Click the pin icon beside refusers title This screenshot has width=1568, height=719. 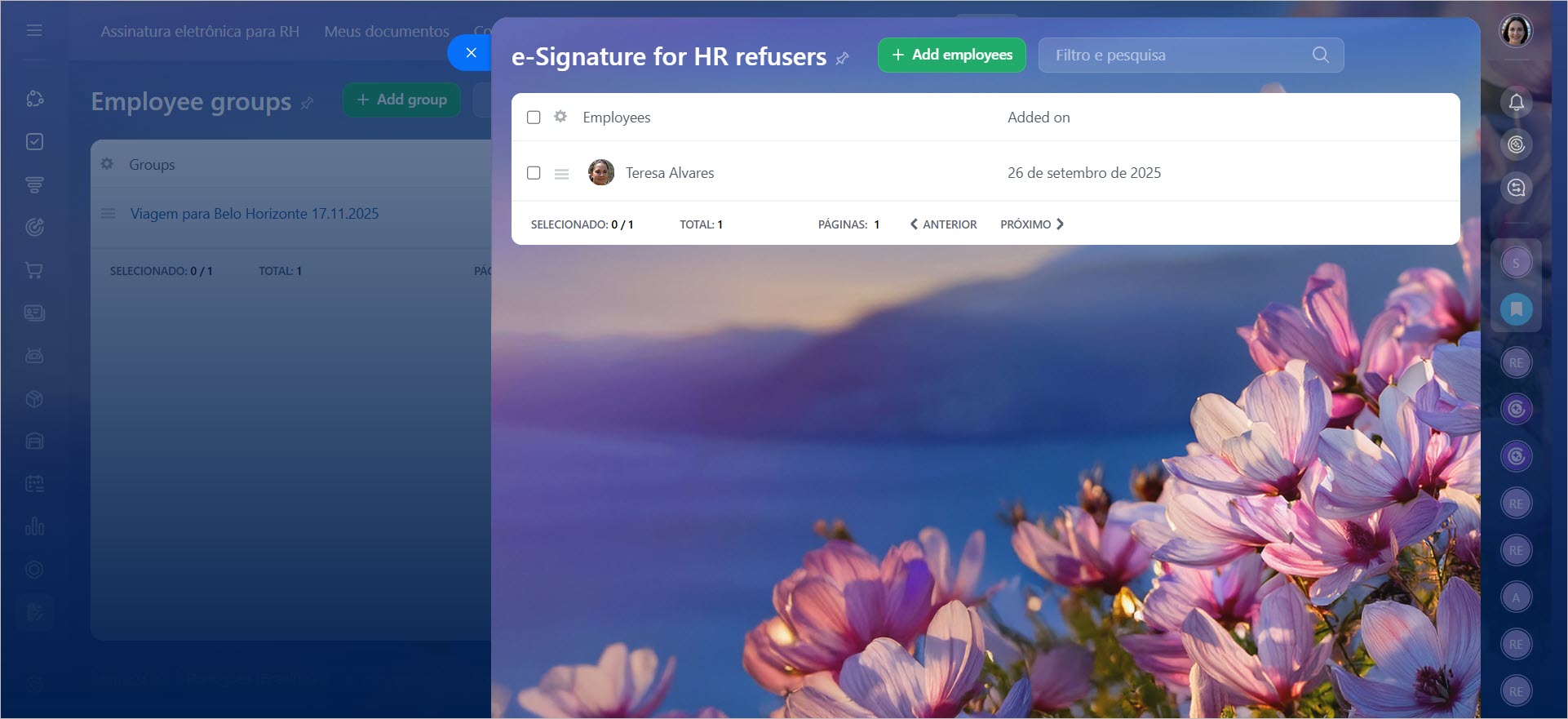coord(843,58)
